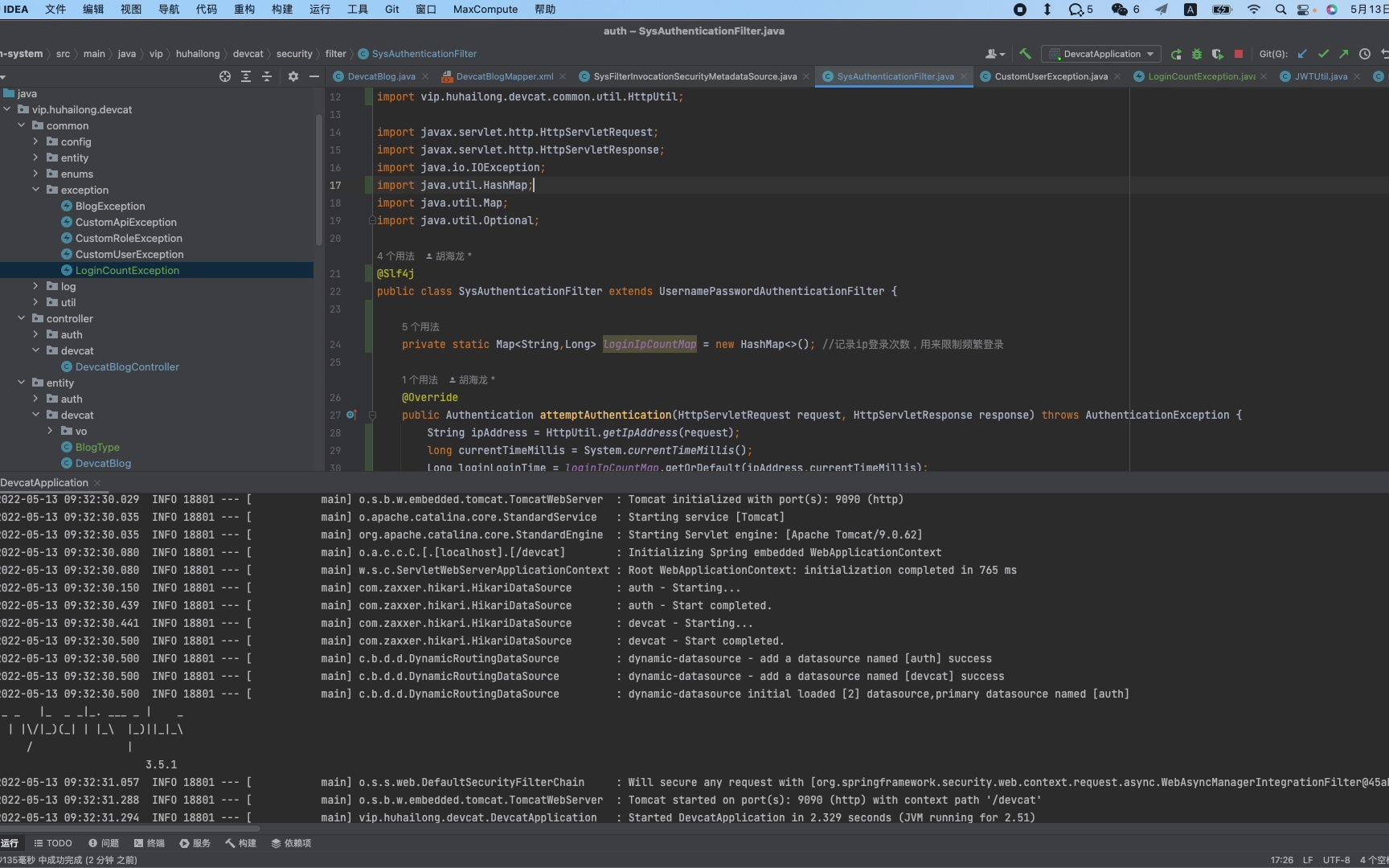This screenshot has width=1389, height=868.
Task: Fold the import block marker at line 19
Action: [372, 220]
